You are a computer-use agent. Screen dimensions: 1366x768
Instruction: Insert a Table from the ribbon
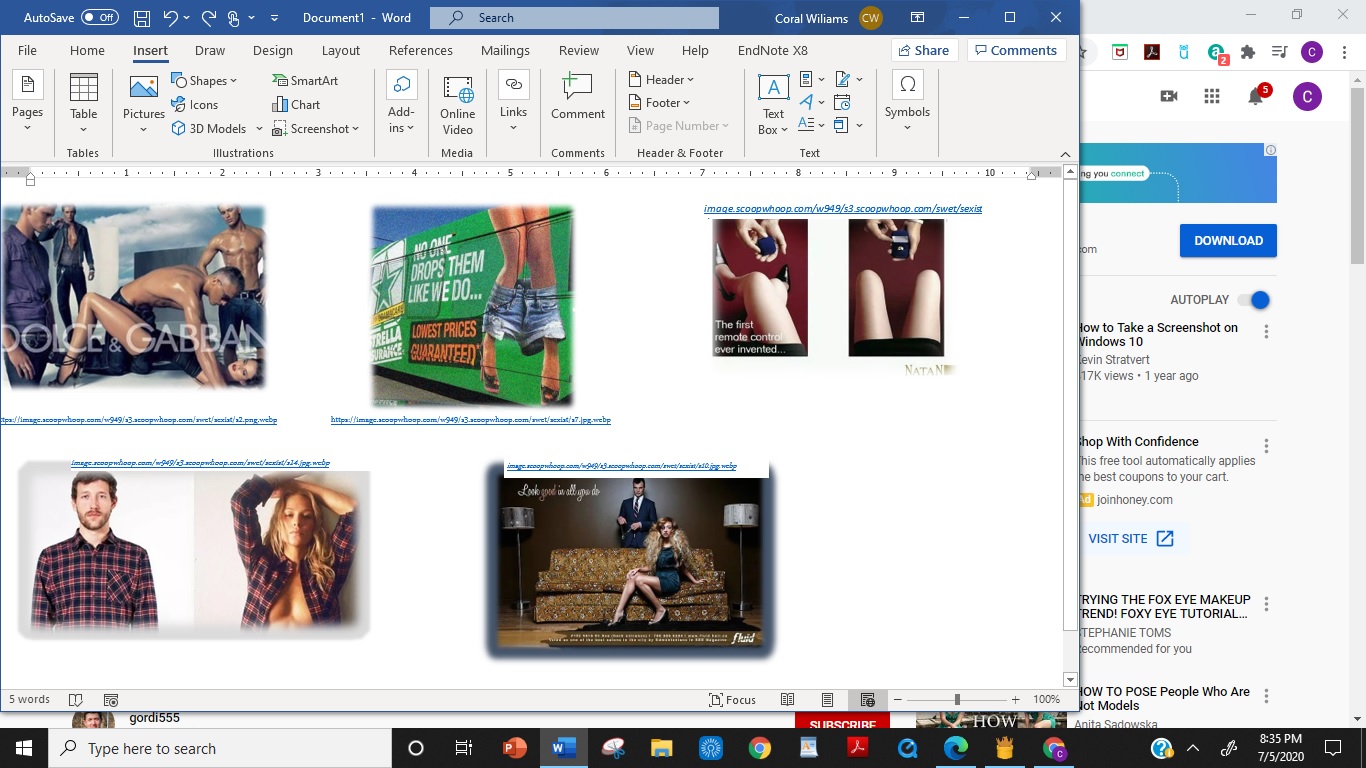[x=84, y=103]
